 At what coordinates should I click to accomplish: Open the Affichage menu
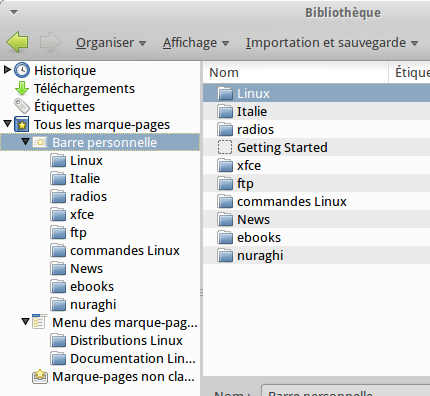point(196,43)
